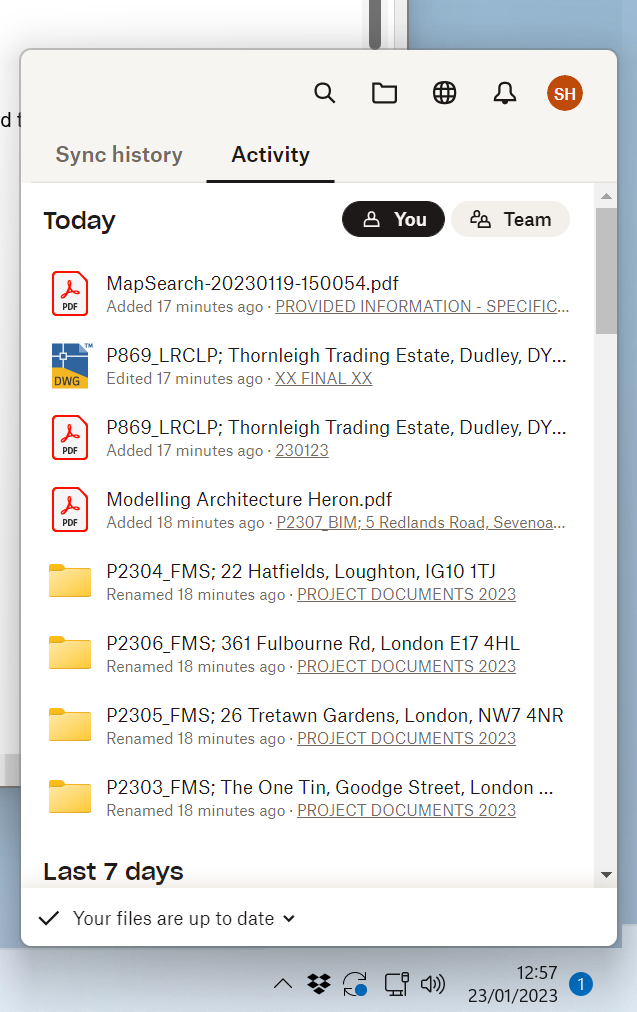This screenshot has width=637, height=1012.
Task: Open P2304_FMS; 22 Hatfields, Loughton entry
Action: click(301, 571)
